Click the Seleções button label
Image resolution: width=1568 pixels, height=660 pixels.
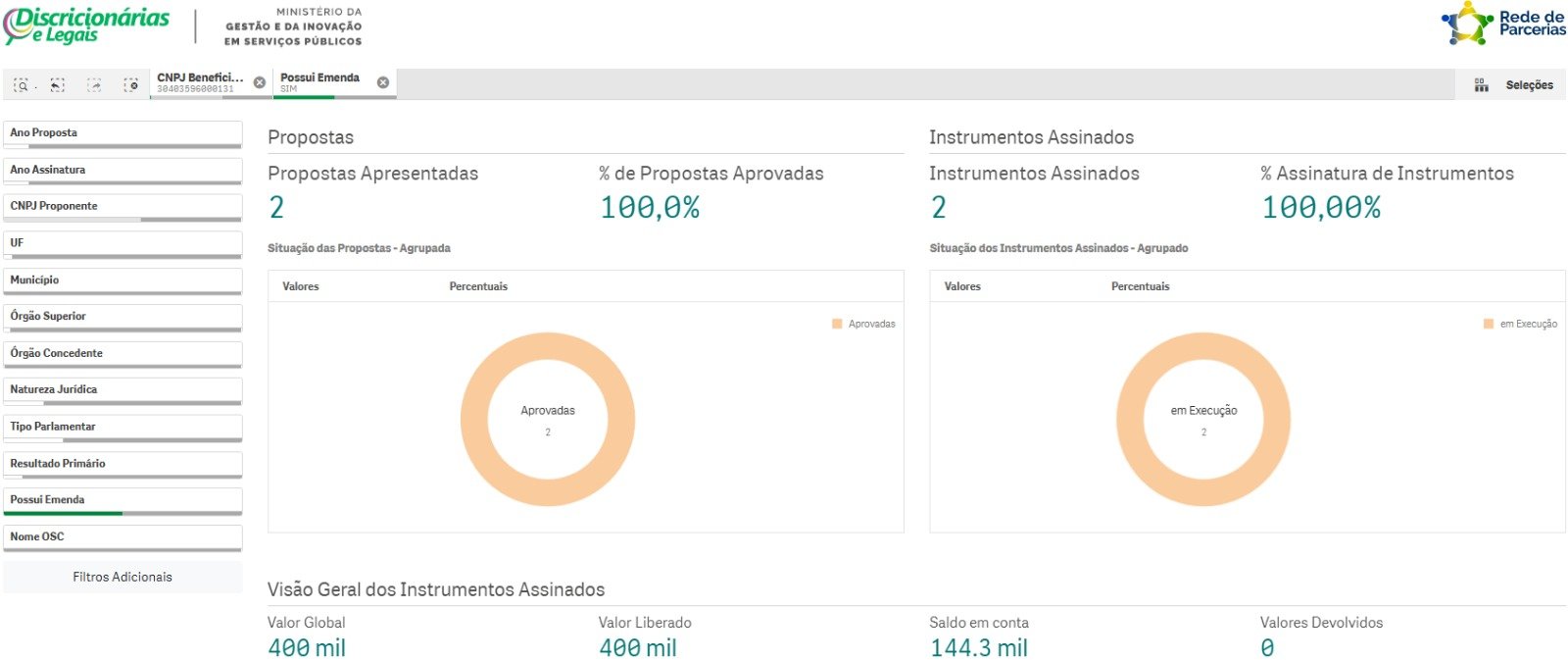click(1529, 85)
